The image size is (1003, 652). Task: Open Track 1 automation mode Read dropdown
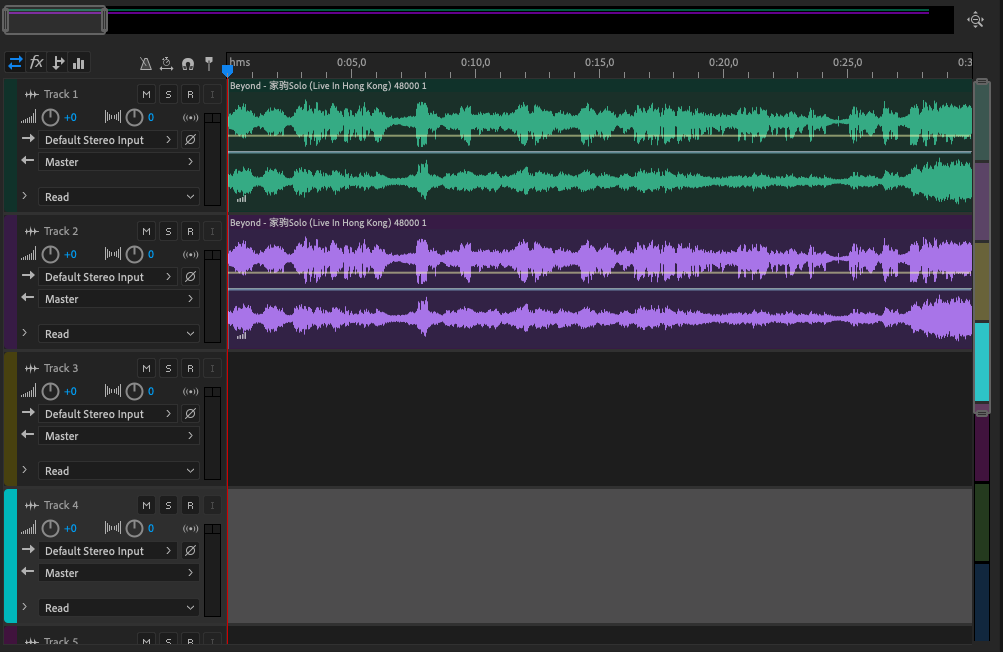coord(119,197)
